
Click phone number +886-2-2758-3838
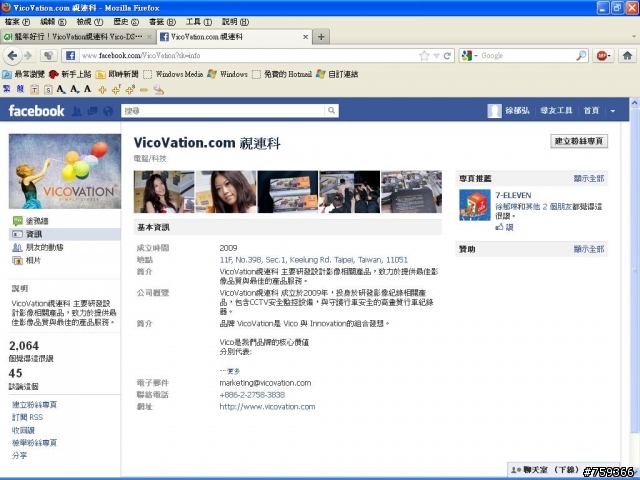point(252,395)
